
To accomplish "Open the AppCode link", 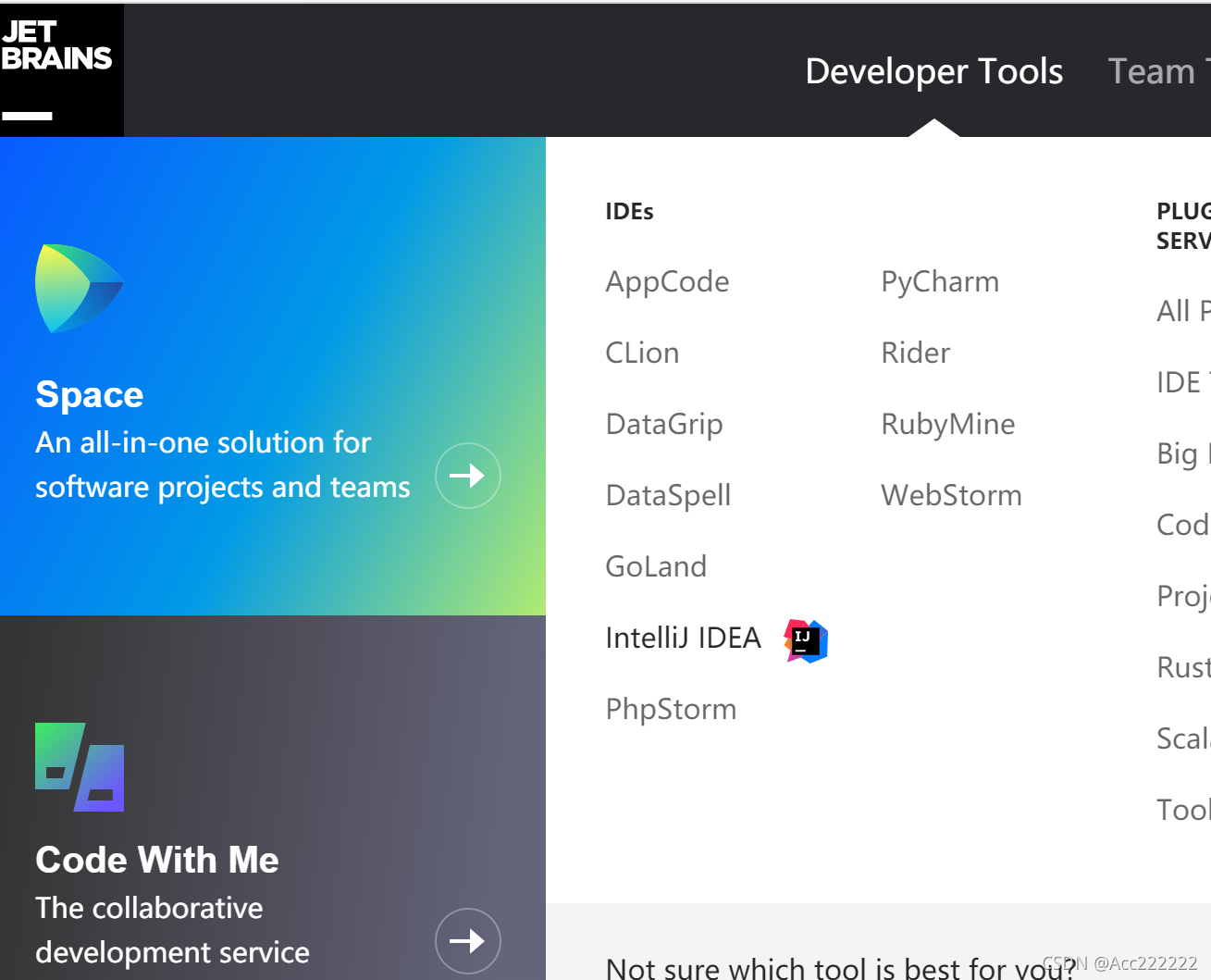I will point(667,282).
